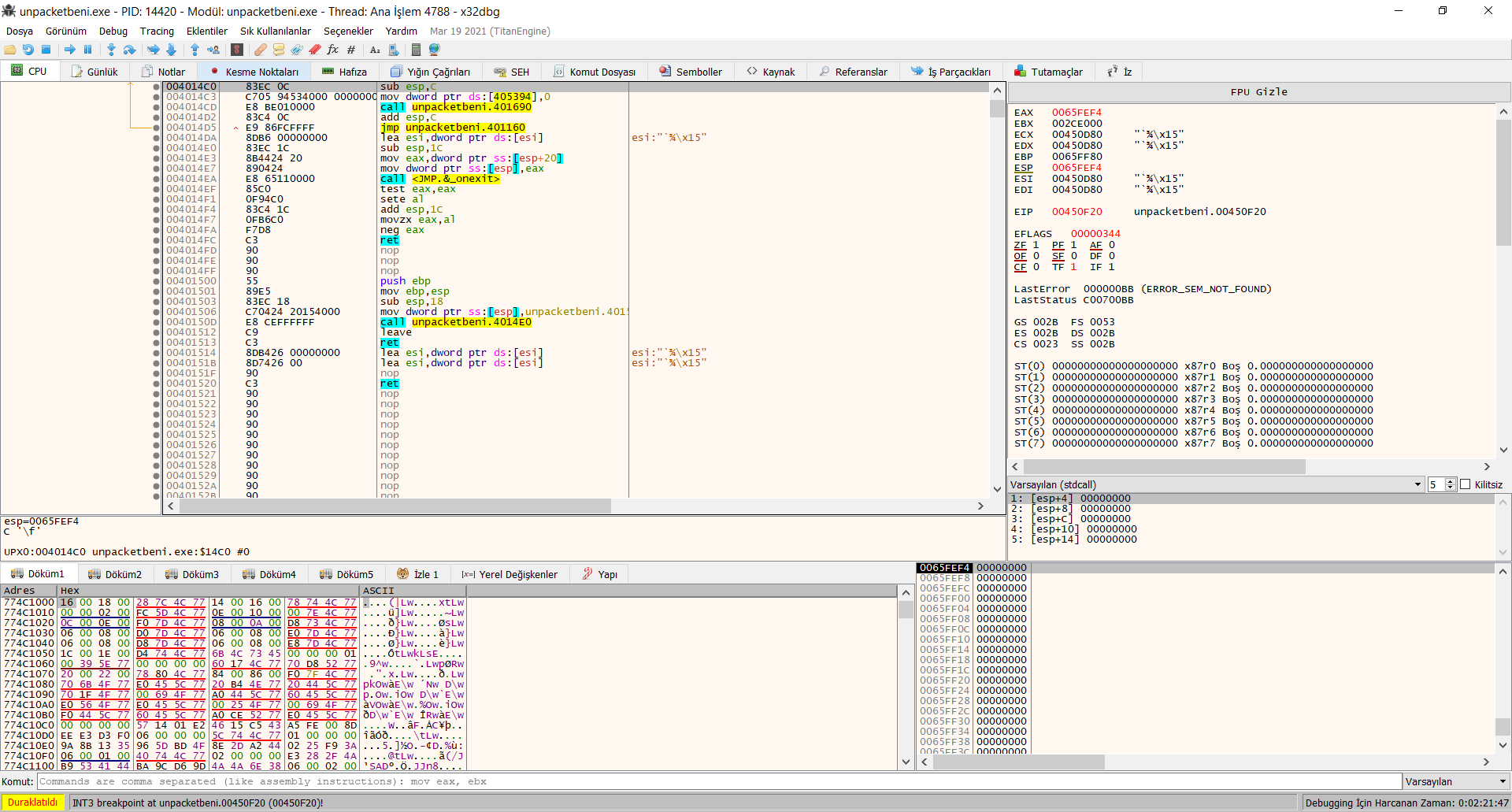The height and width of the screenshot is (812, 1512).
Task: Click the FPU Gizle button
Action: 1258,92
